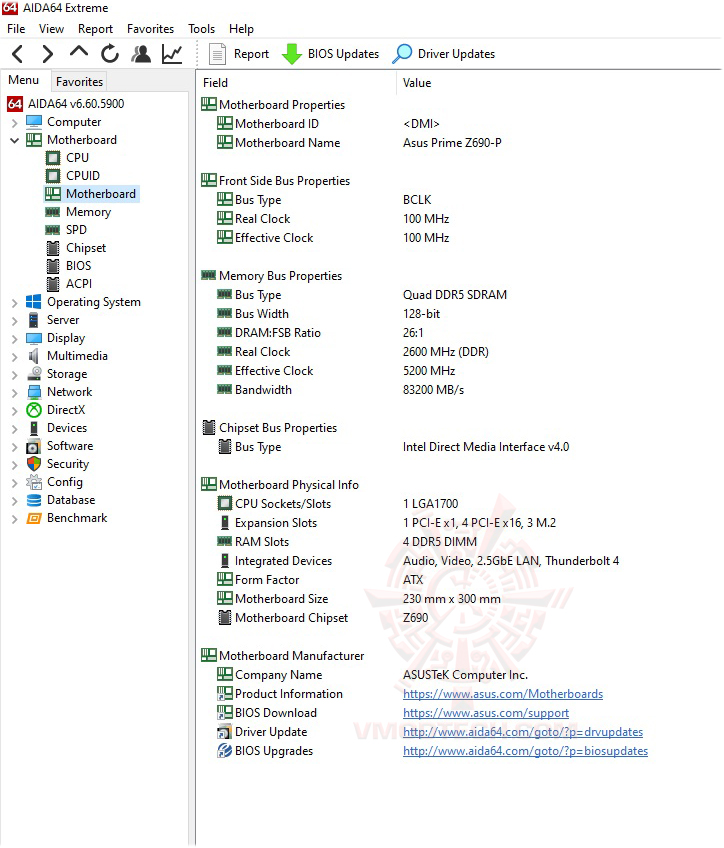The height and width of the screenshot is (848, 724).
Task: Switch to the Favorites tab in sidebar
Action: click(79, 82)
